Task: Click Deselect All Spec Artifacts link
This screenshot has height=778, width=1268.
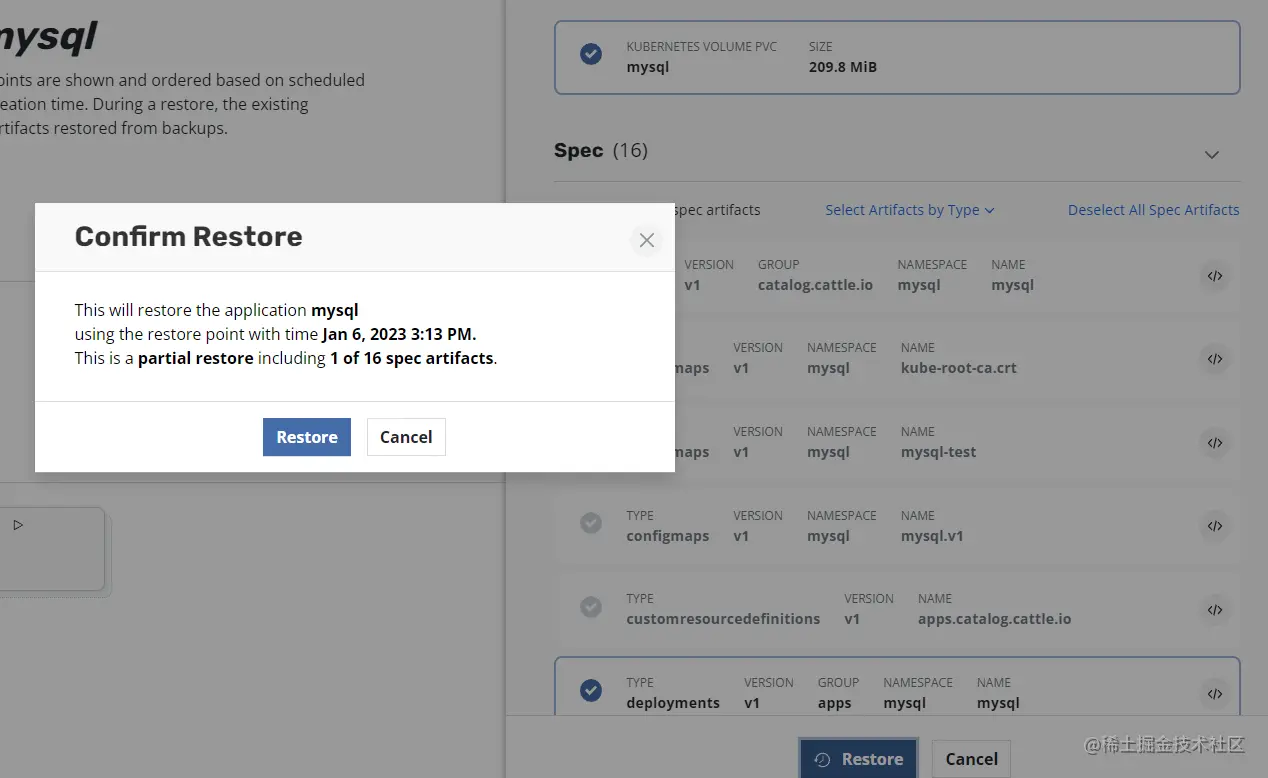Action: tap(1154, 210)
